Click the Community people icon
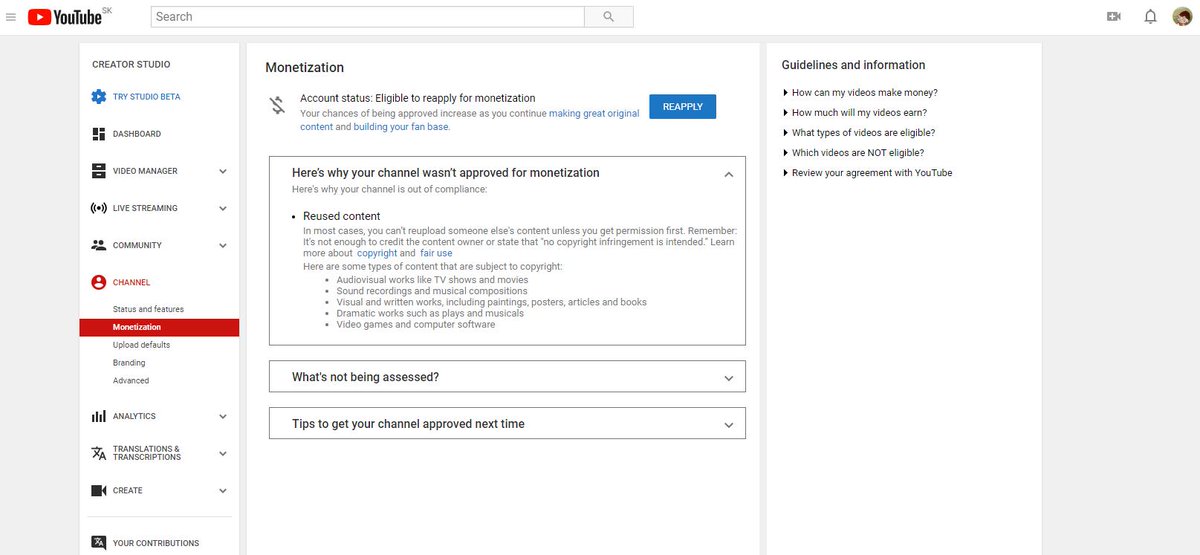This screenshot has height=555, width=1200. (99, 245)
